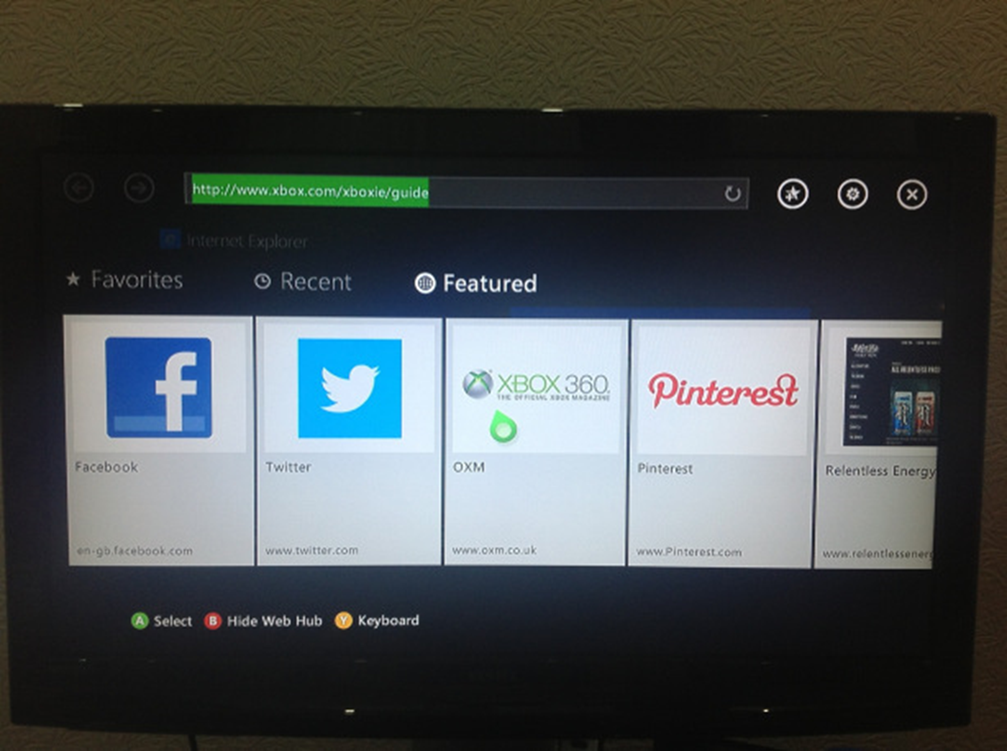Click the www.twitter.com URL text

tap(311, 551)
